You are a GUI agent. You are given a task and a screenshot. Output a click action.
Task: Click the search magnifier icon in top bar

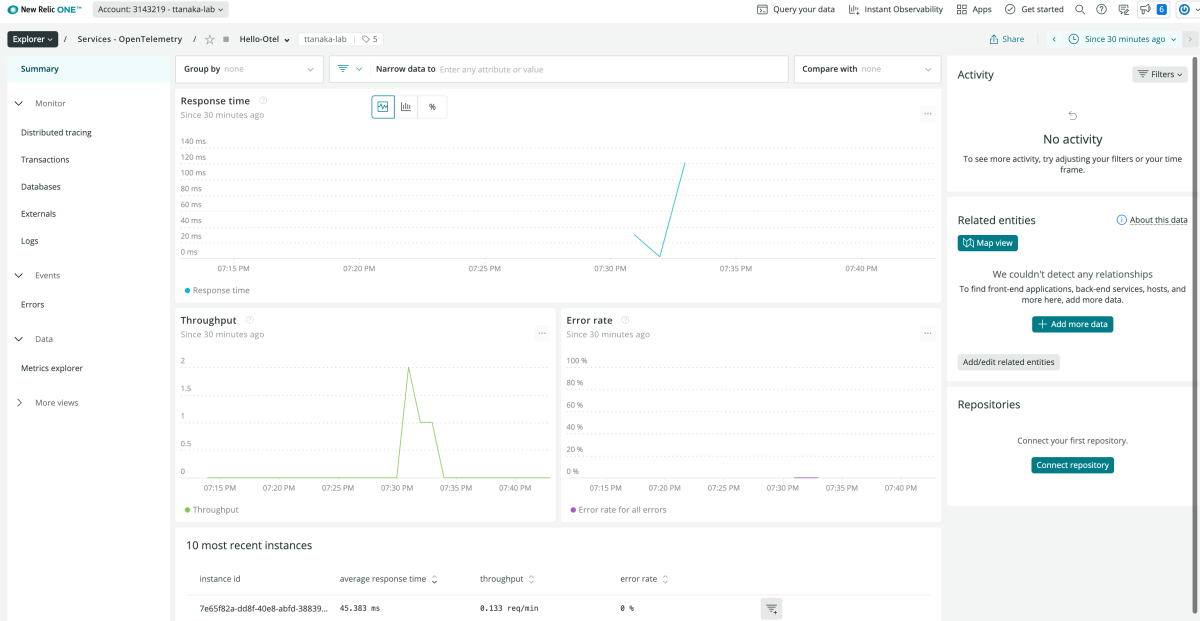pyautogui.click(x=1080, y=9)
